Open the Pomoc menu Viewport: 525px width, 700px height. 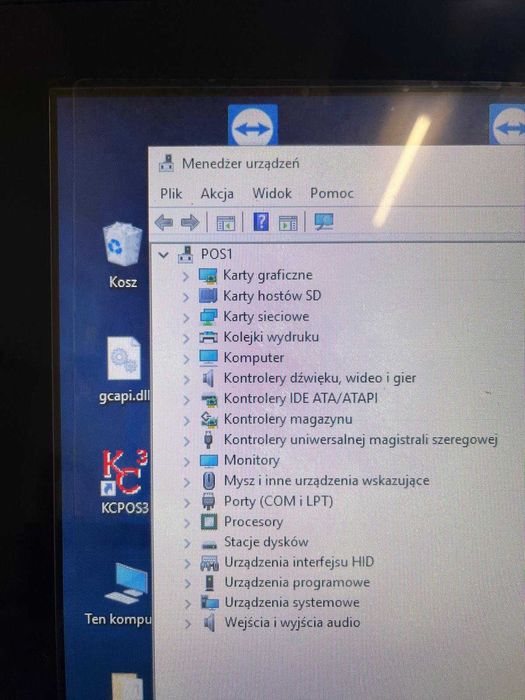[332, 193]
